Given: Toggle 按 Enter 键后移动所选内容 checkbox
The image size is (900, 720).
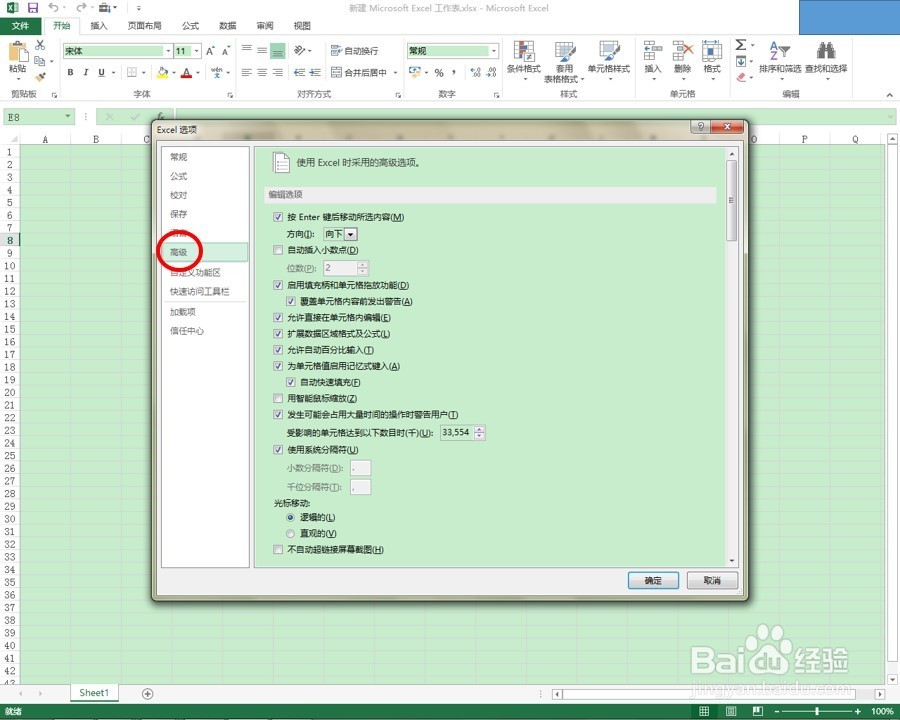Looking at the screenshot, I should pyautogui.click(x=278, y=217).
